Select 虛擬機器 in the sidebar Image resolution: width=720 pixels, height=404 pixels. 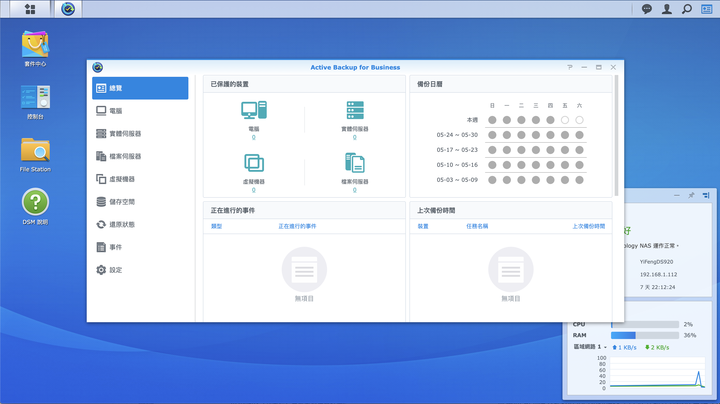click(x=140, y=179)
